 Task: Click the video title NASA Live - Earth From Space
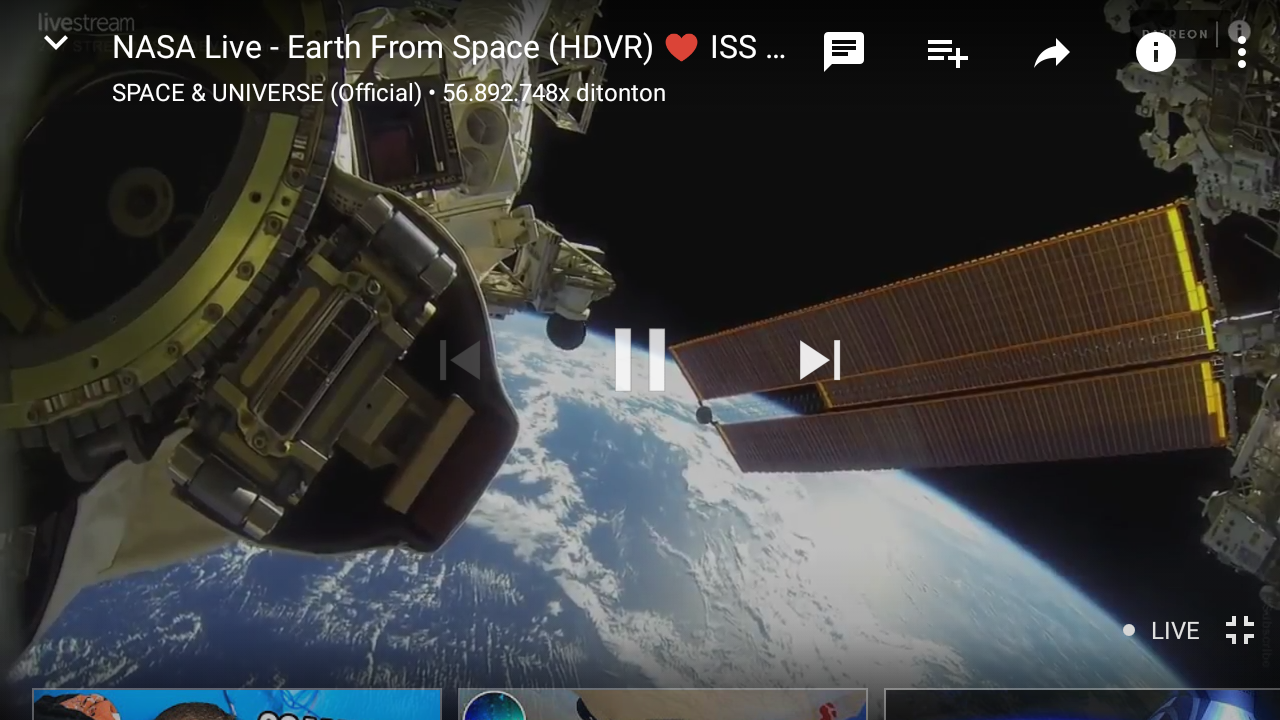point(449,48)
